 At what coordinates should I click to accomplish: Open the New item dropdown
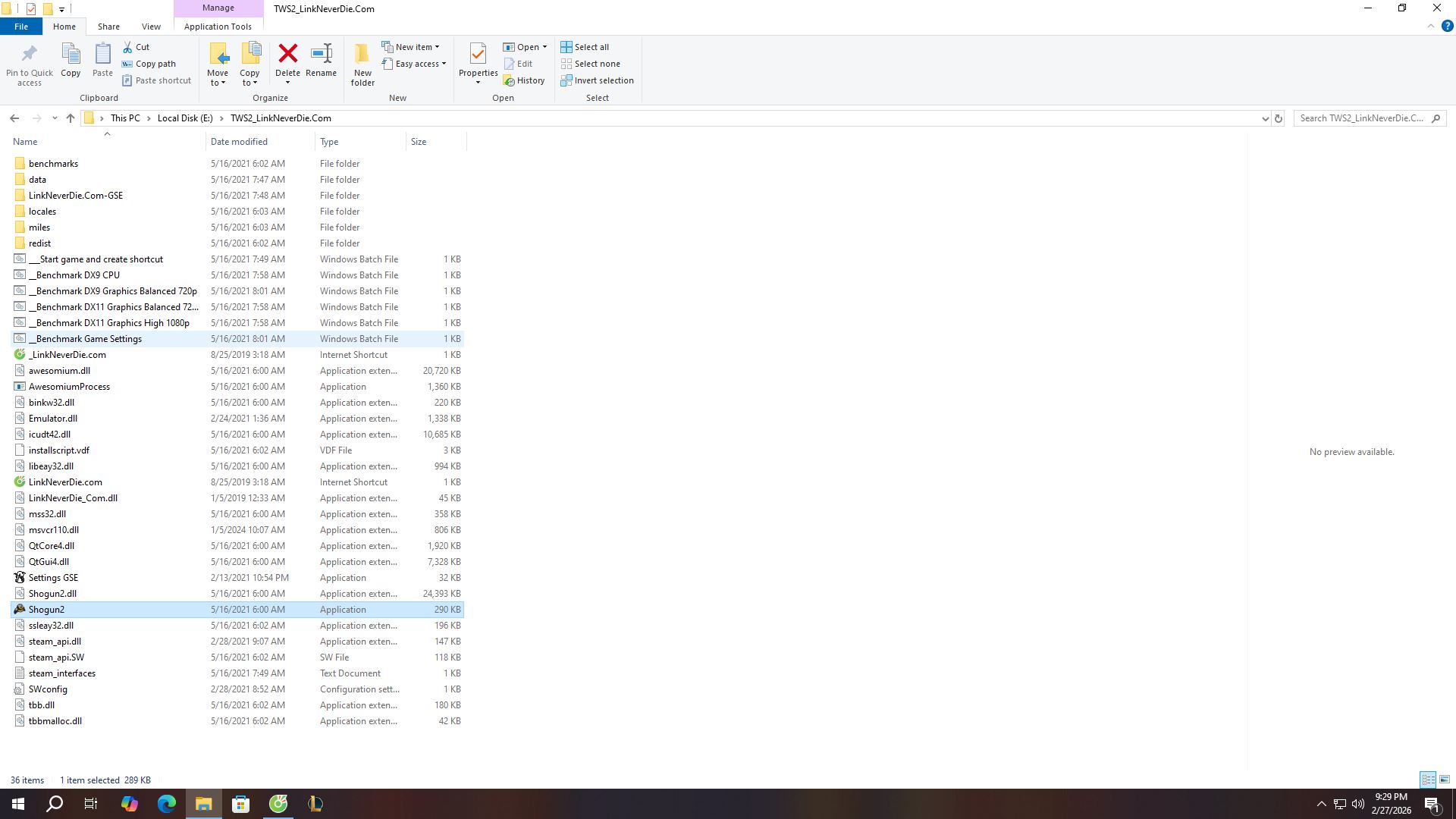(x=412, y=47)
